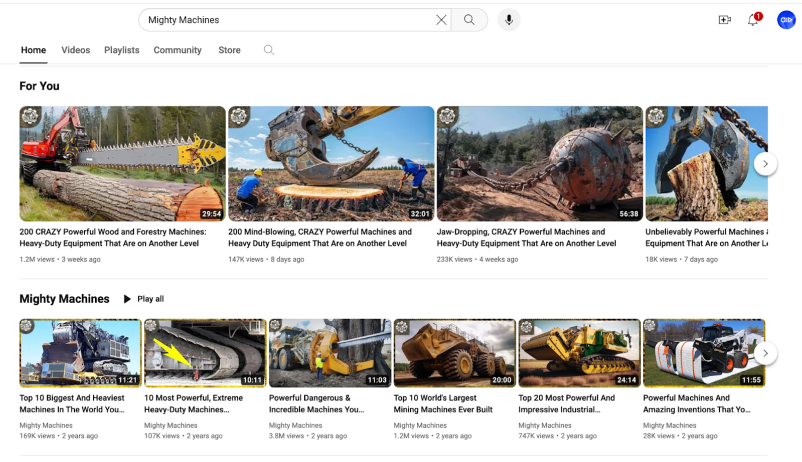The image size is (802, 462).
Task: Open the 11:03 tree cutter thumbnail
Action: point(330,353)
